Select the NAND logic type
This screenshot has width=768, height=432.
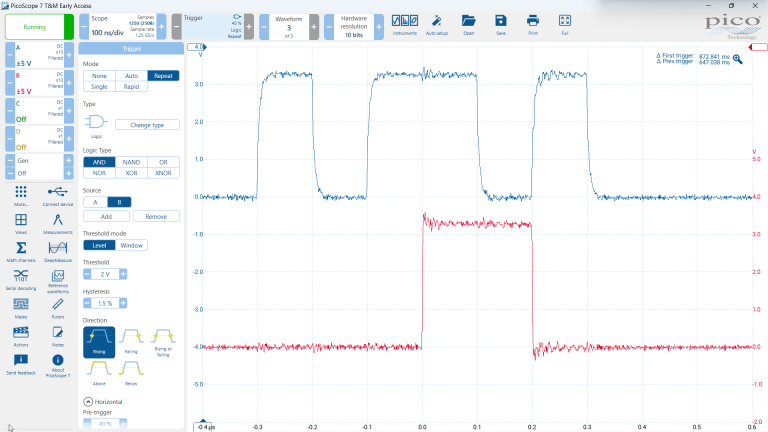(x=131, y=162)
